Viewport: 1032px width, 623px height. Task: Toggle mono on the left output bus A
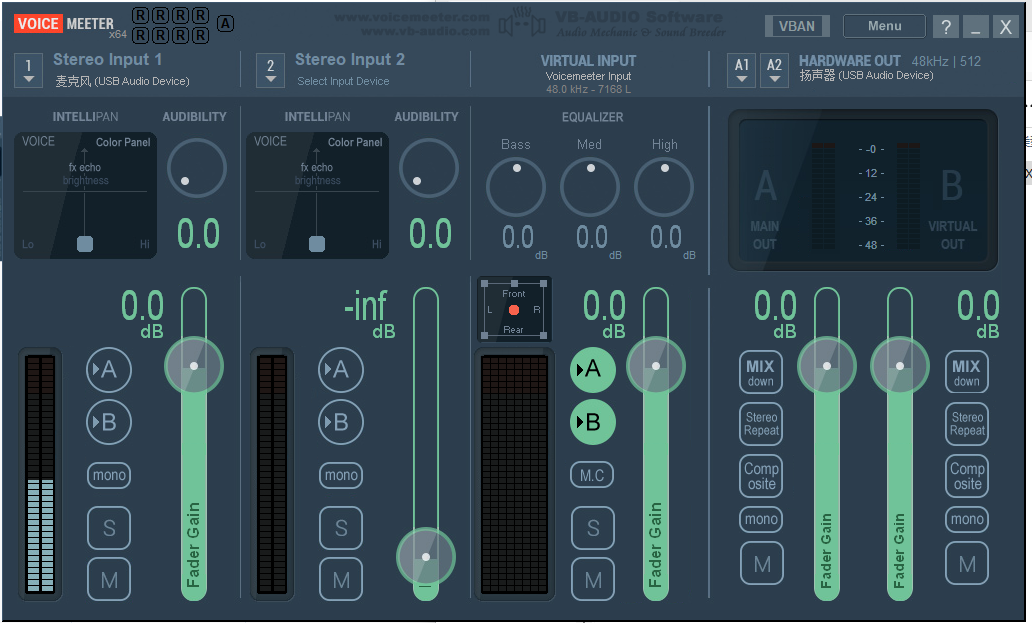point(761,519)
